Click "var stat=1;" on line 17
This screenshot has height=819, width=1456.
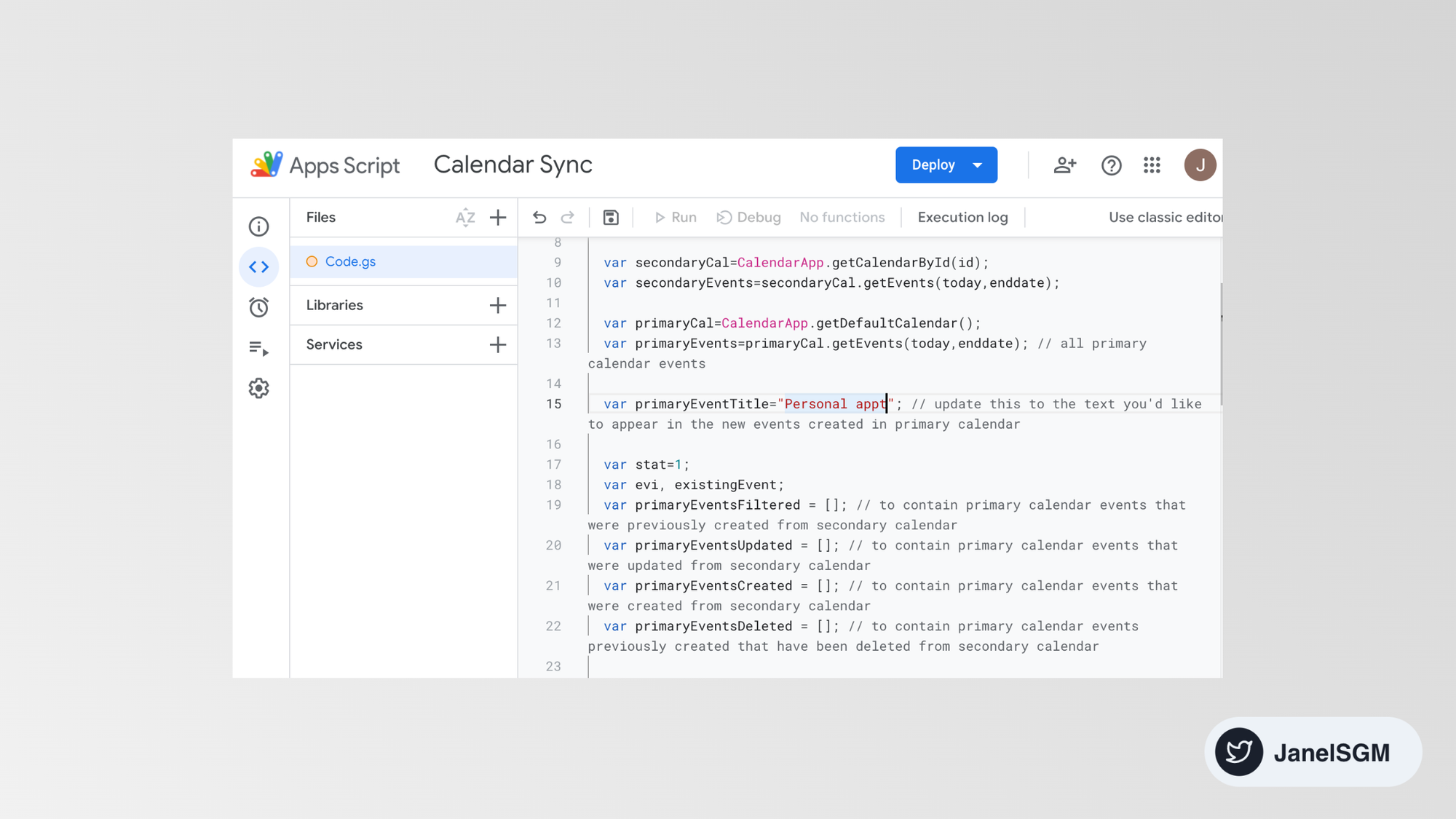click(x=646, y=464)
